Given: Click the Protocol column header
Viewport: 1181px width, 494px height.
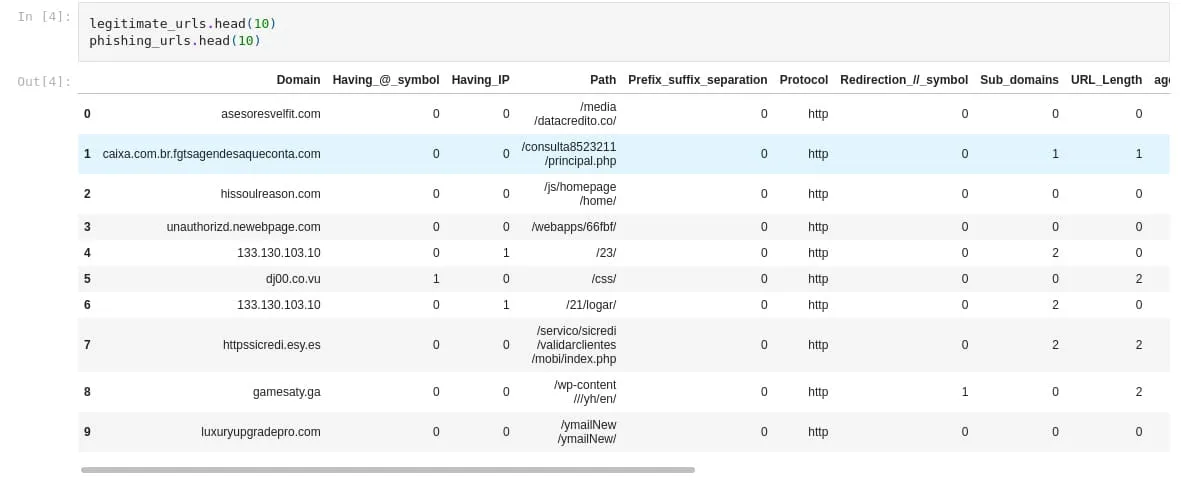Looking at the screenshot, I should coord(804,80).
